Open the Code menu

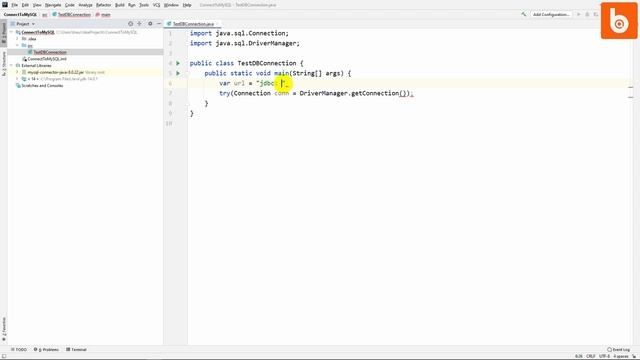(70, 5)
